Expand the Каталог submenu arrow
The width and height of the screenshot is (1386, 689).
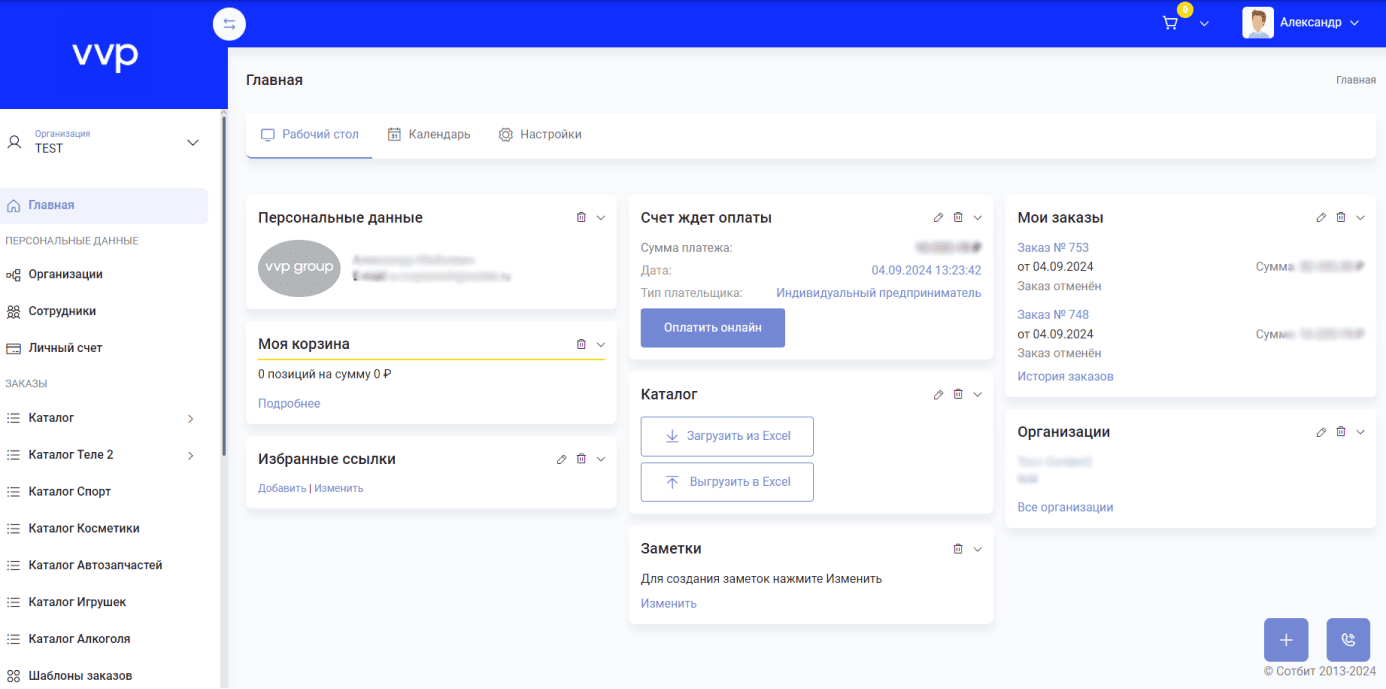(x=190, y=418)
